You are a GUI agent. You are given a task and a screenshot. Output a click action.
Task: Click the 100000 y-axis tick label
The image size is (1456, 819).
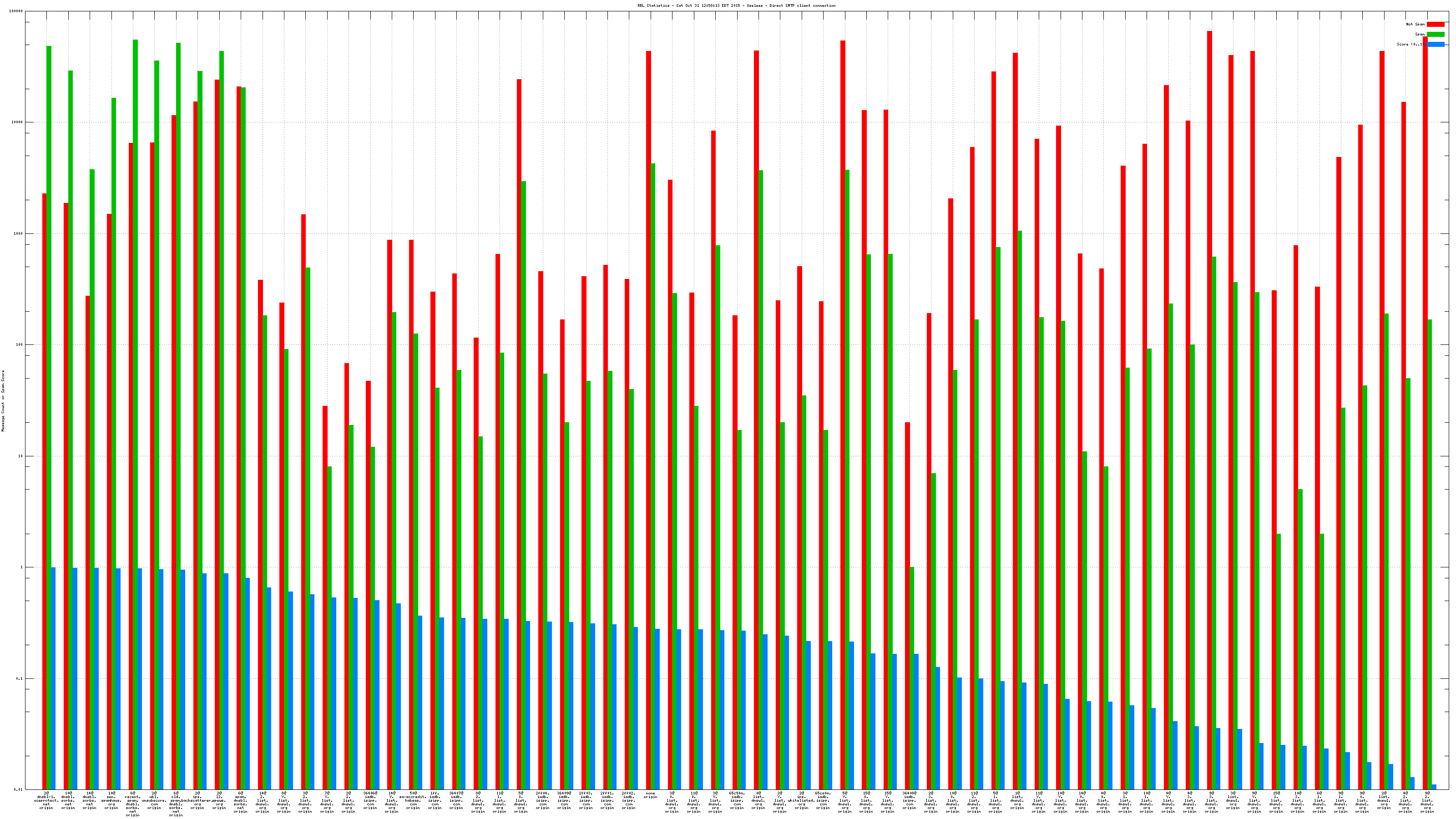pos(16,11)
